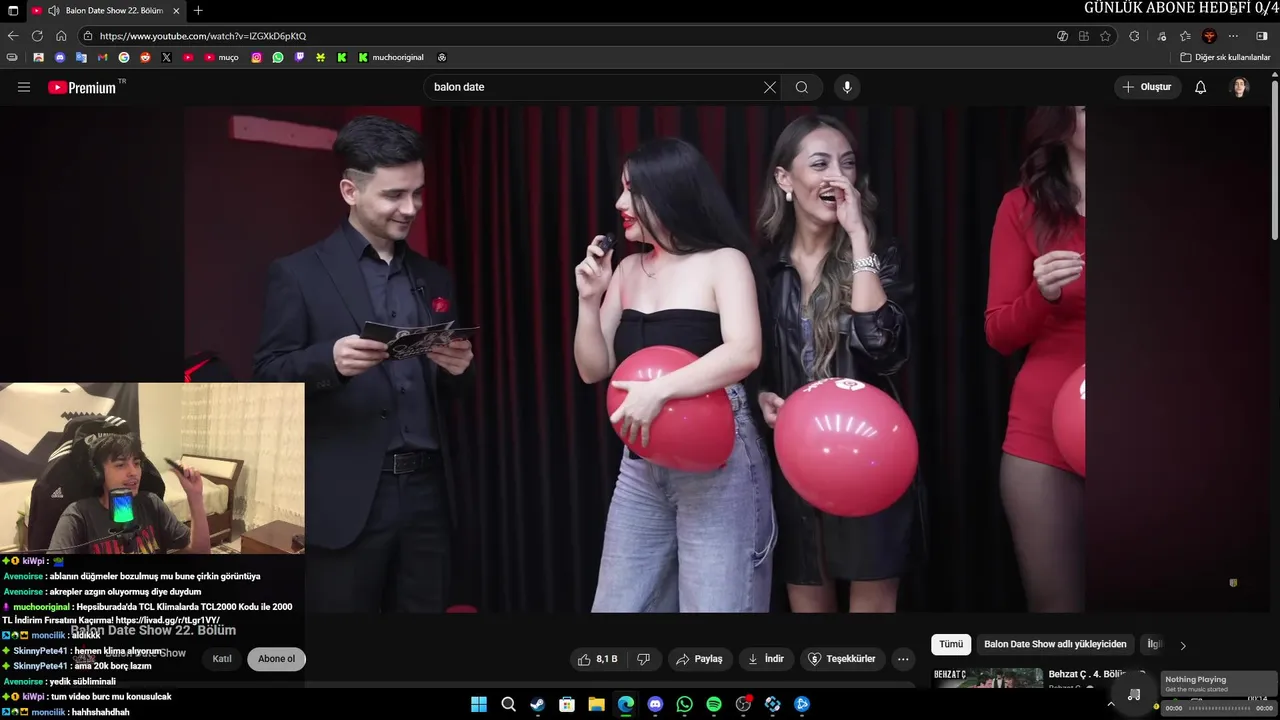Open the X (Twitter) bookmark
Viewport: 1280px width, 720px height.
click(166, 58)
